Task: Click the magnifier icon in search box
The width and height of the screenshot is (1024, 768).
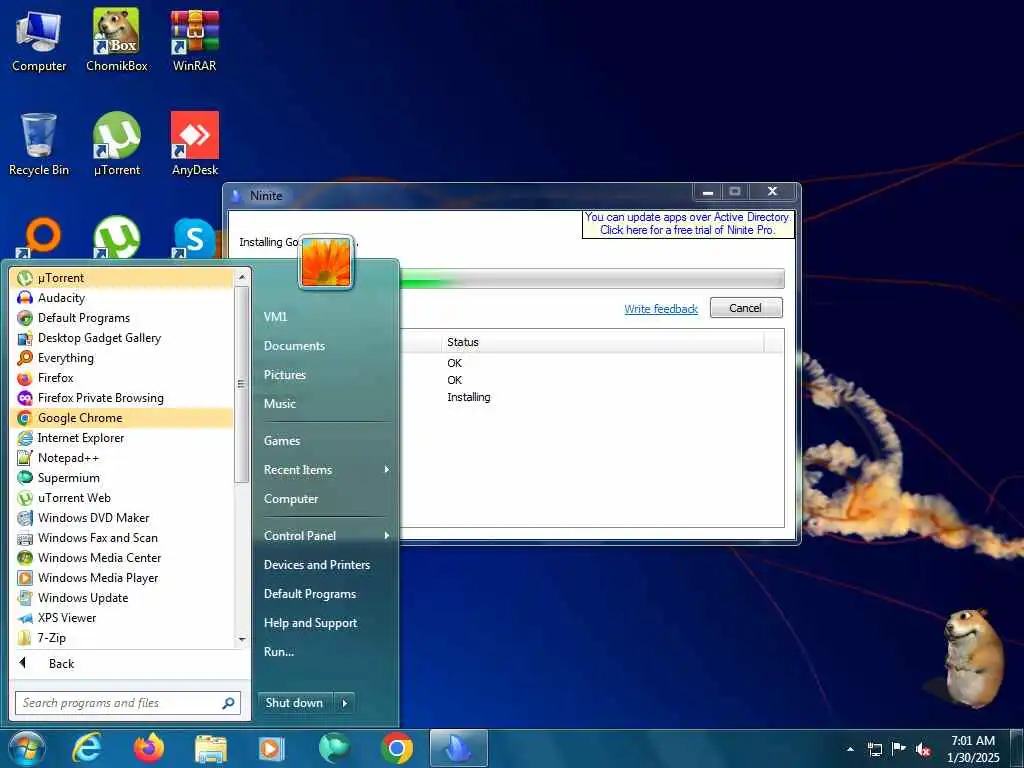Action: pyautogui.click(x=228, y=703)
